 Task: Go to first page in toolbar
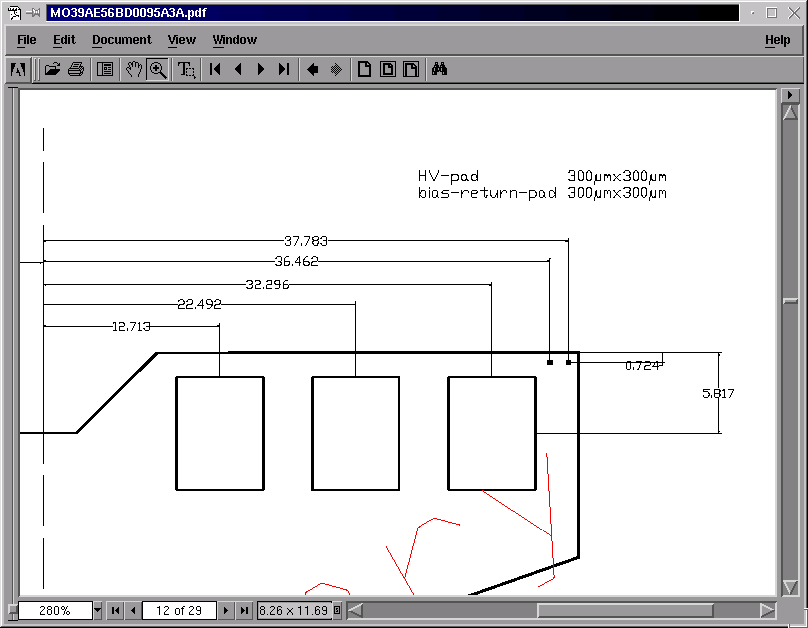(x=215, y=69)
